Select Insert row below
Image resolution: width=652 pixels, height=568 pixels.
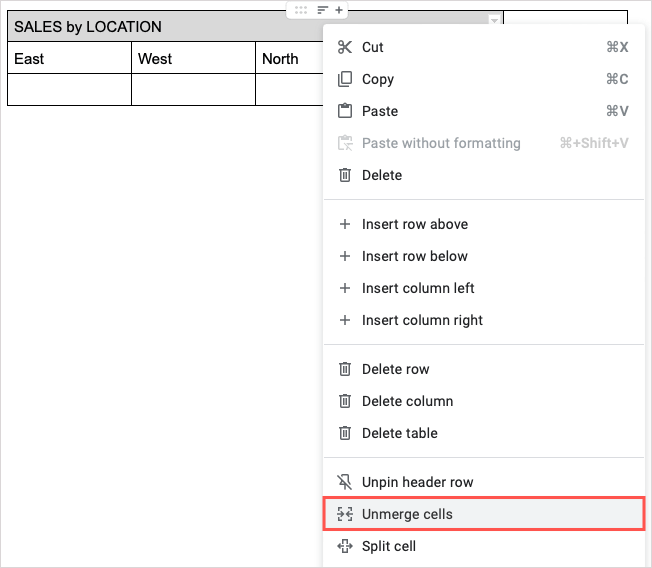pos(415,256)
